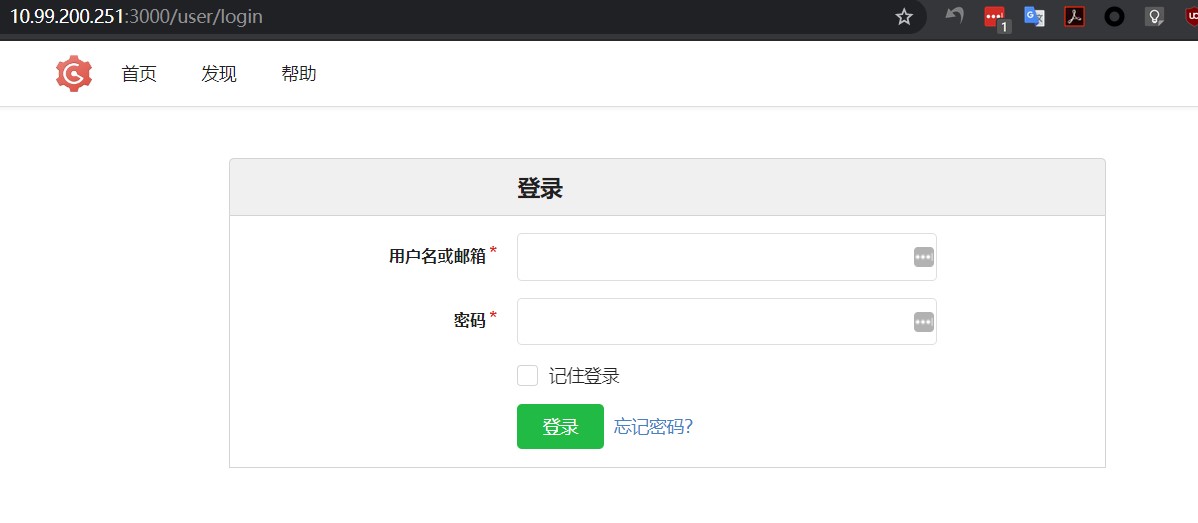Click the lightbulb extension icon

[x=1154, y=17]
